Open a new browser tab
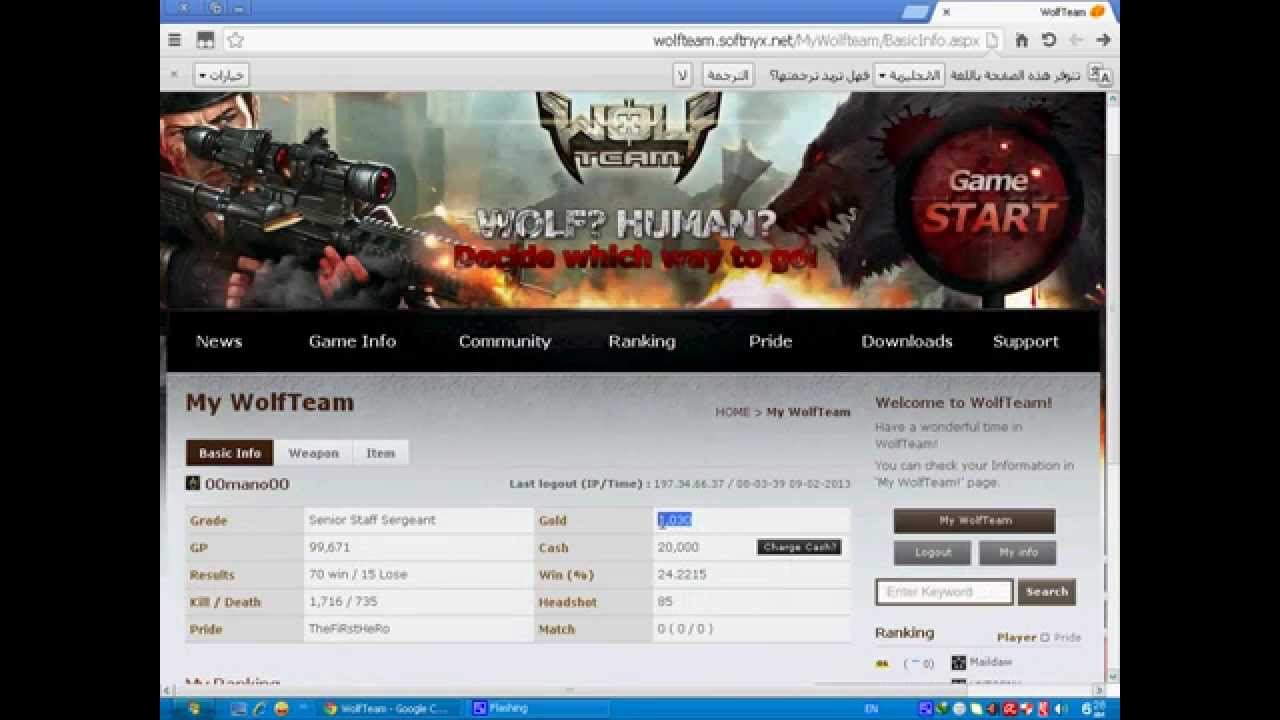This screenshot has width=1280, height=720. 915,12
